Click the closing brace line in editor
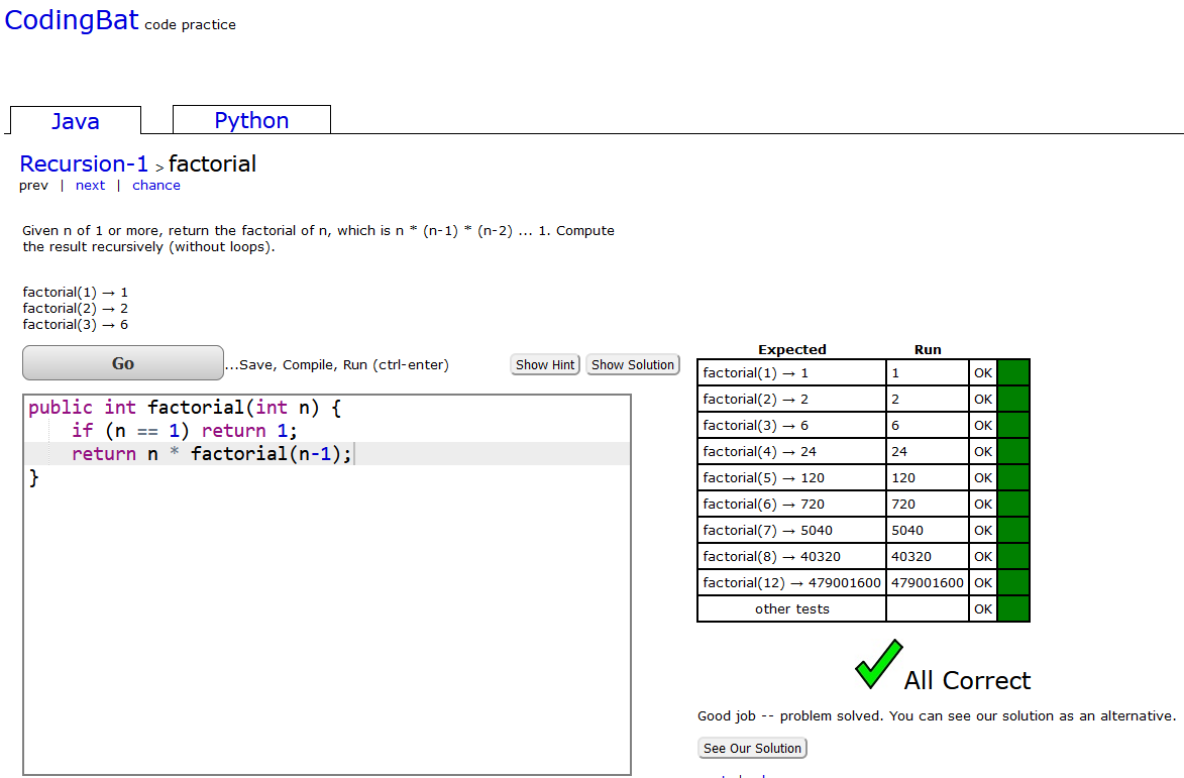1184x778 pixels. [x=34, y=478]
